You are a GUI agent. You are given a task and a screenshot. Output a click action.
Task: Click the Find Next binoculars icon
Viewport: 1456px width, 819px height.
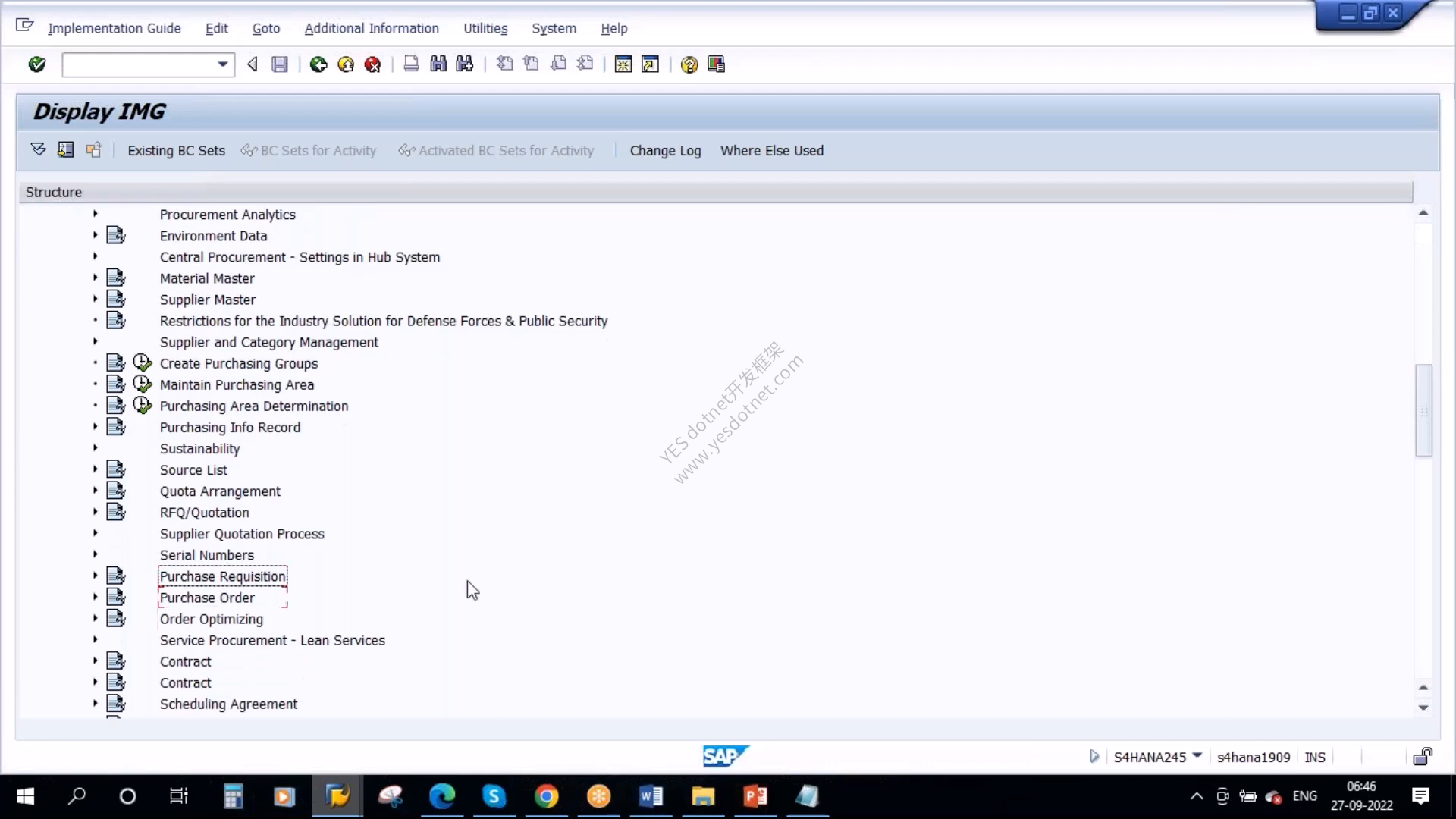click(x=465, y=64)
